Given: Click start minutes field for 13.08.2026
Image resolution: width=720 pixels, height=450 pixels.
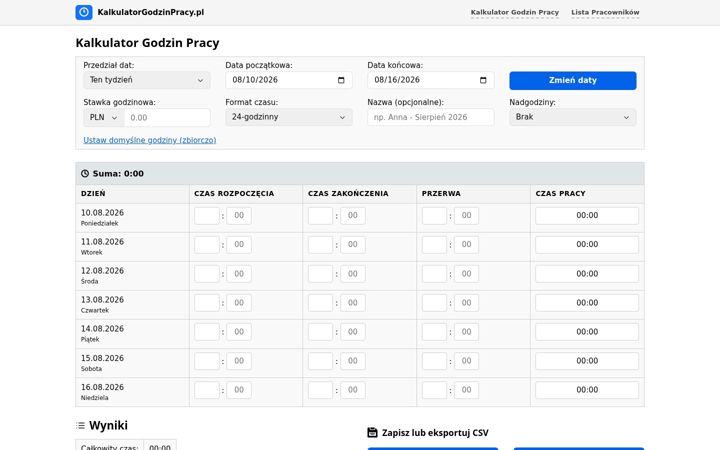Looking at the screenshot, I should coord(239,303).
